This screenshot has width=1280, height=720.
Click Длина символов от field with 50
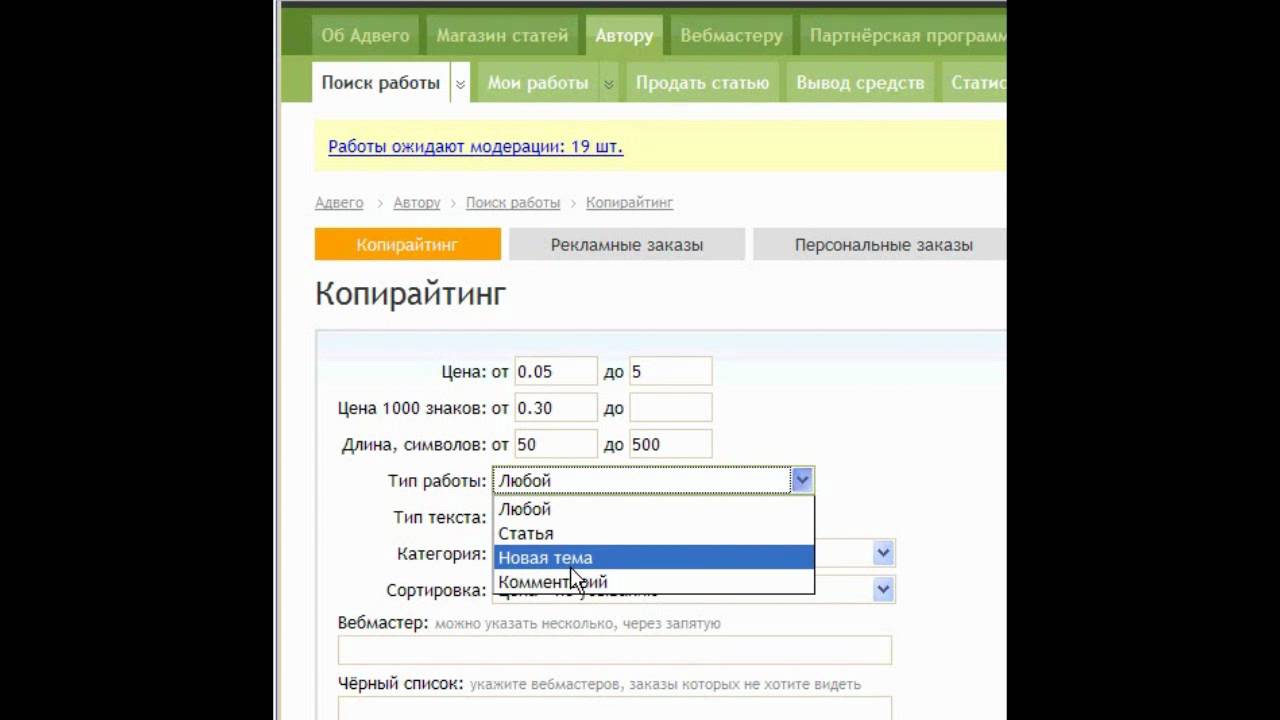pyautogui.click(x=556, y=444)
